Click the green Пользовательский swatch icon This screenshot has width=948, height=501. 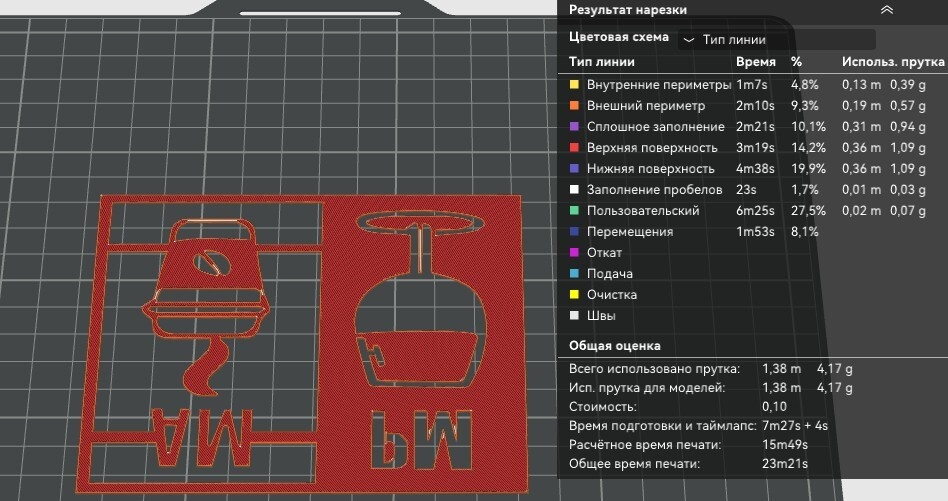coord(574,210)
